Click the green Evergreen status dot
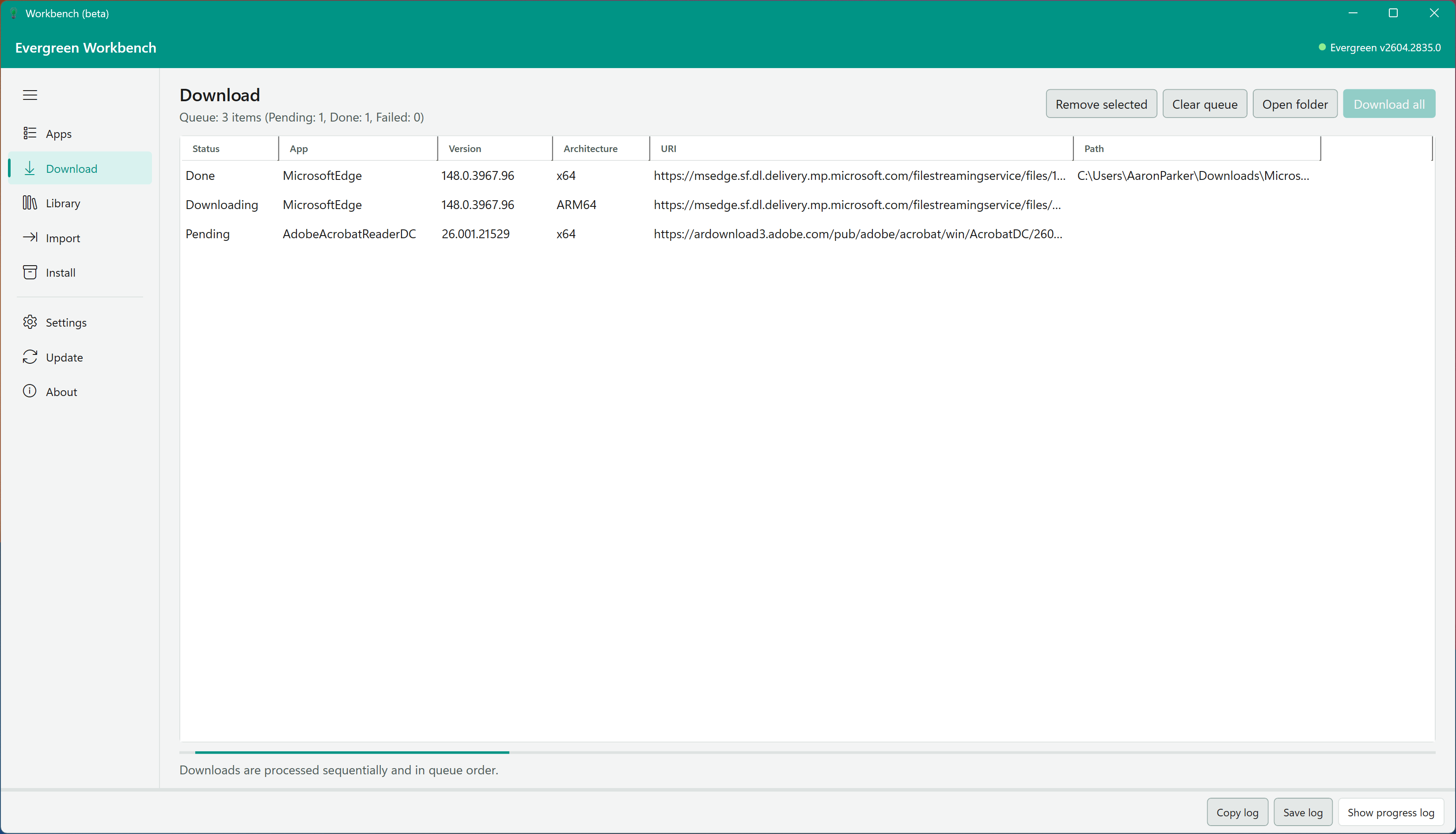Screen dimensions: 1456x834 1322,47
